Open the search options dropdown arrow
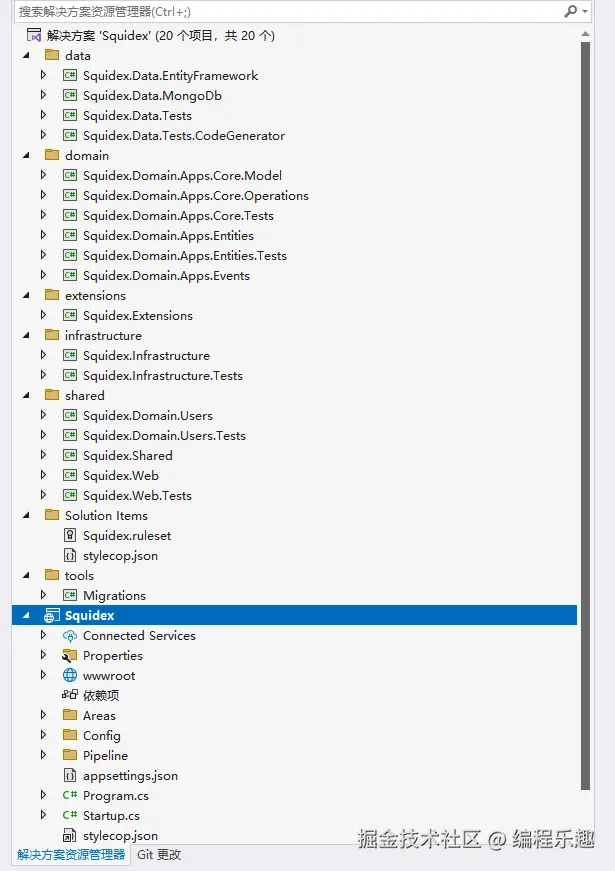Screen dimensions: 615x871 [584, 11]
